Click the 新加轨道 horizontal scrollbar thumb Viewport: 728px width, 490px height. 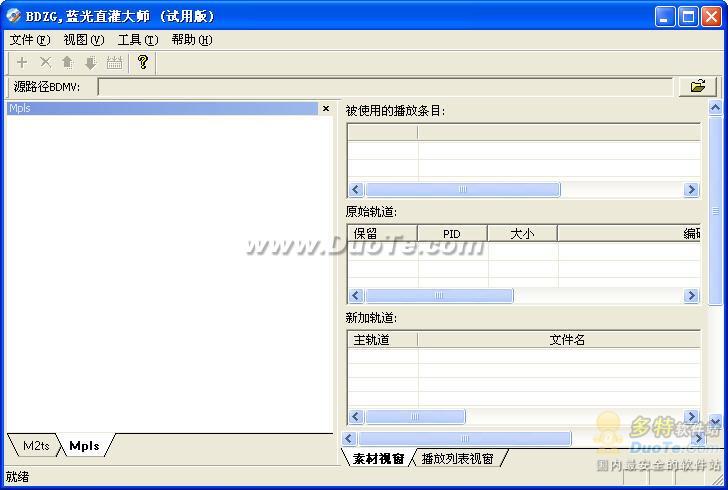pyautogui.click(x=415, y=416)
